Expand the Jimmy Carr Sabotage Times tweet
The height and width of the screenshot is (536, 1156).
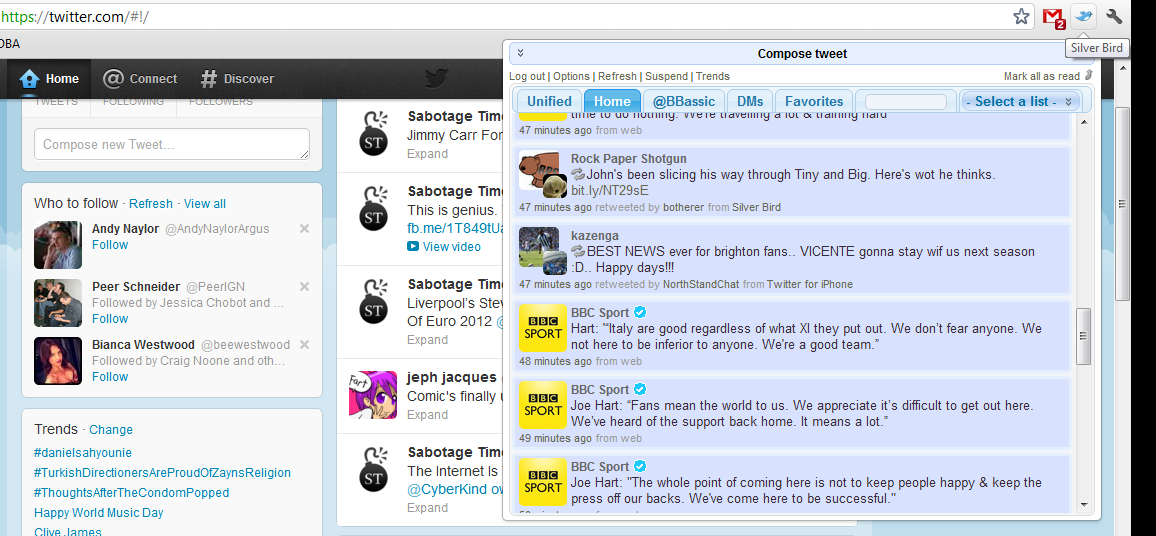pyautogui.click(x=427, y=153)
